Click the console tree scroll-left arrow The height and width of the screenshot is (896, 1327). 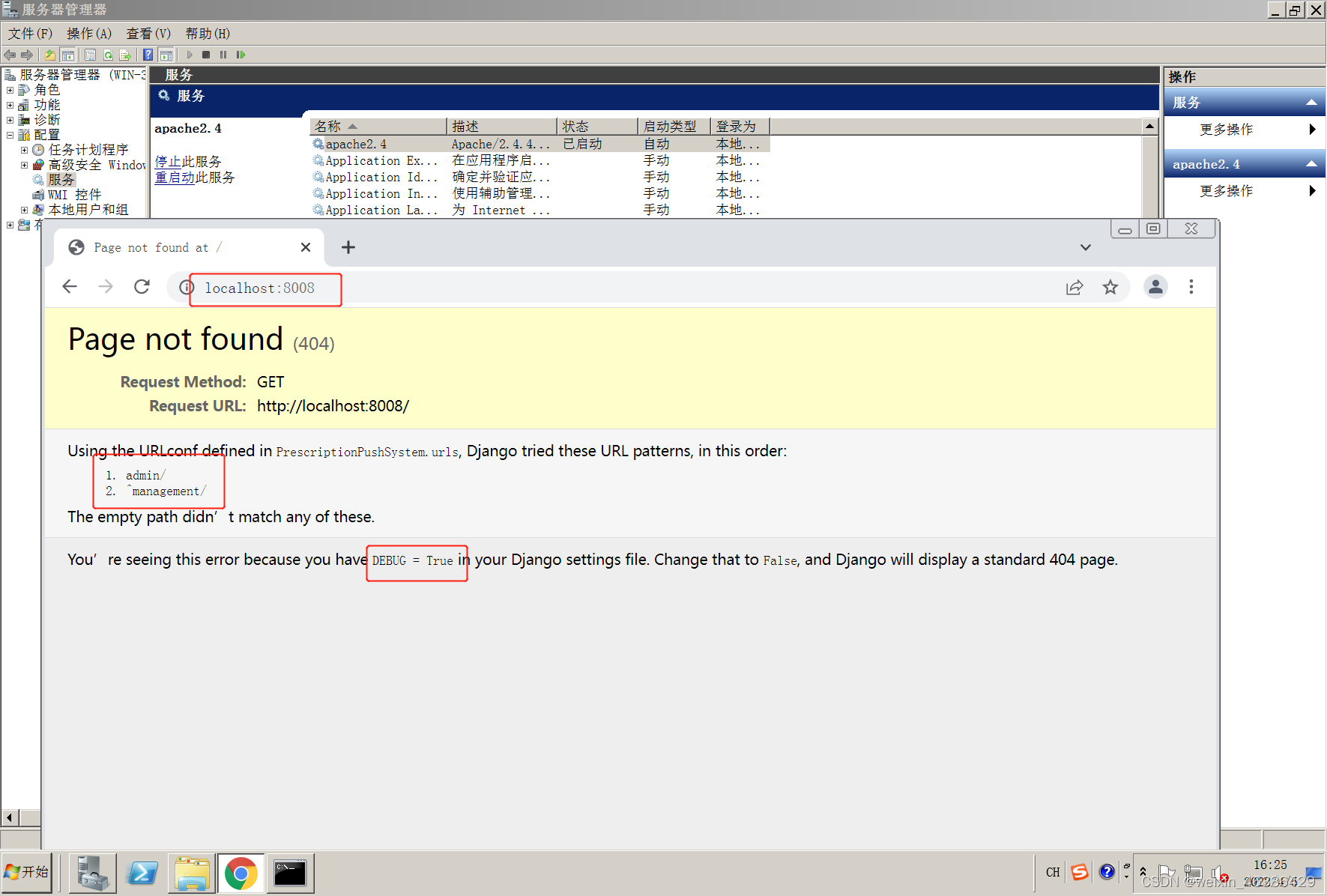pos(10,817)
